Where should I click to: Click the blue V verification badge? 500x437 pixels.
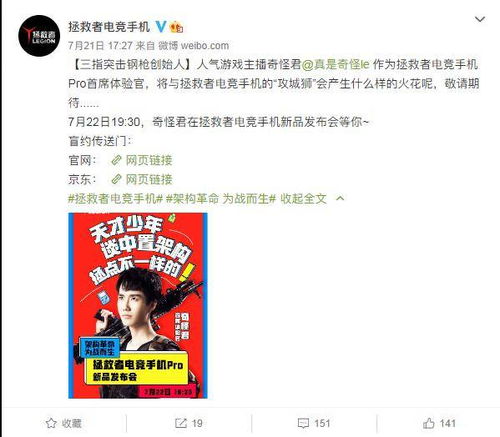[x=161, y=27]
